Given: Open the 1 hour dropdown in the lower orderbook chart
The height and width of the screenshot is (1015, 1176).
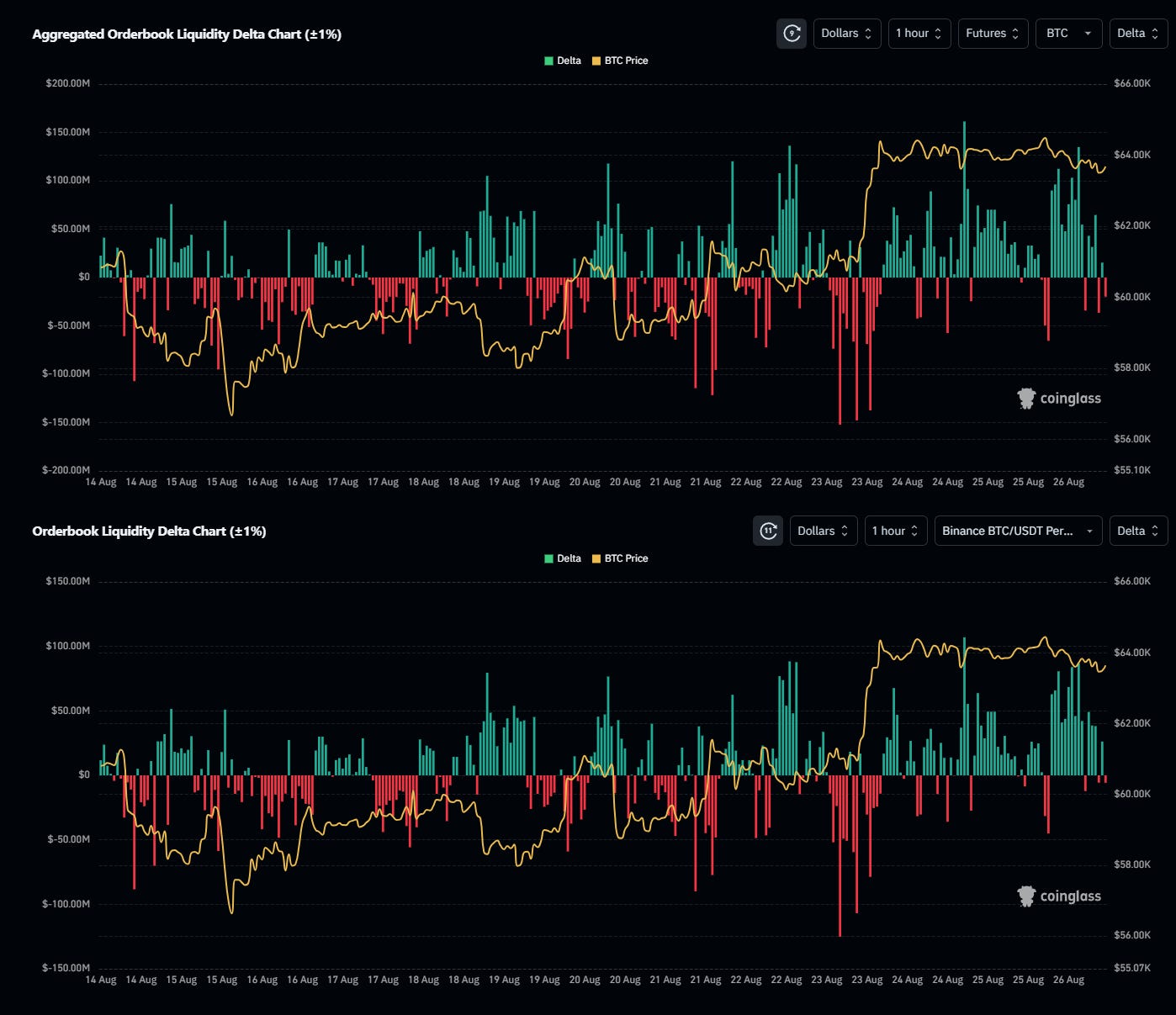Looking at the screenshot, I should 896,531.
